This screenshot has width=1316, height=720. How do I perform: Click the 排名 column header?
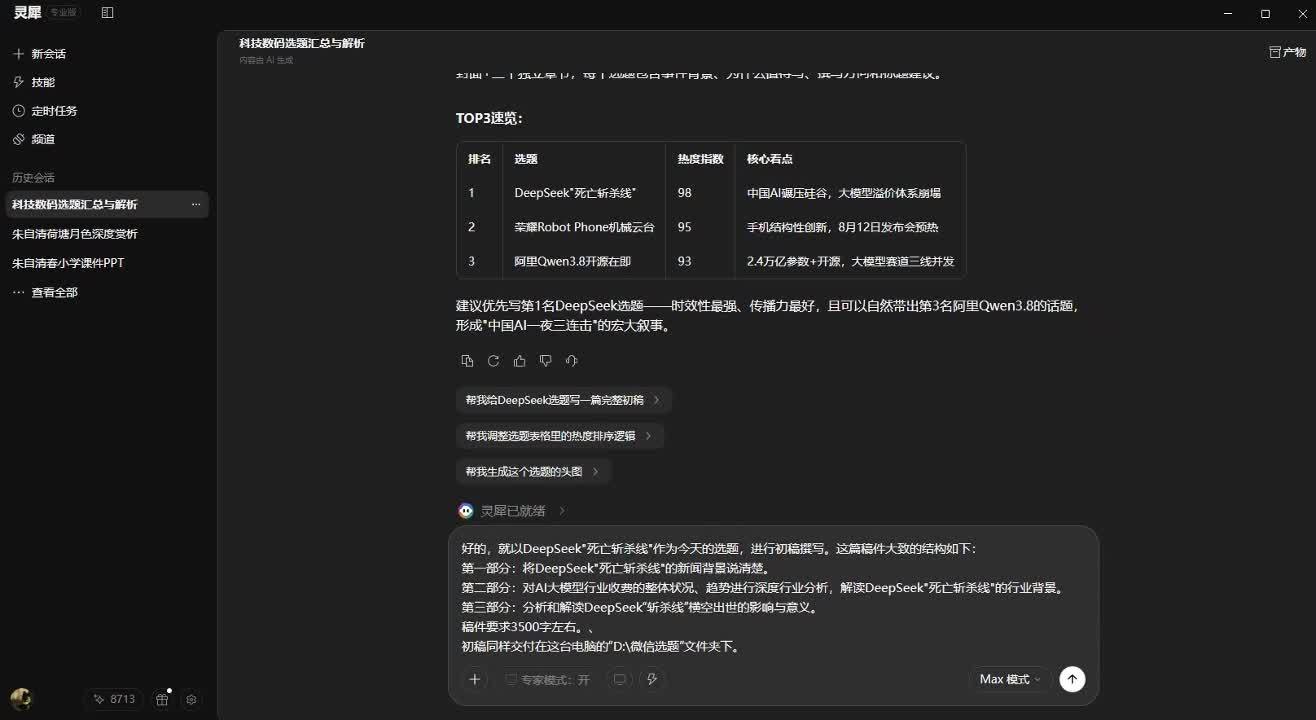pos(480,159)
